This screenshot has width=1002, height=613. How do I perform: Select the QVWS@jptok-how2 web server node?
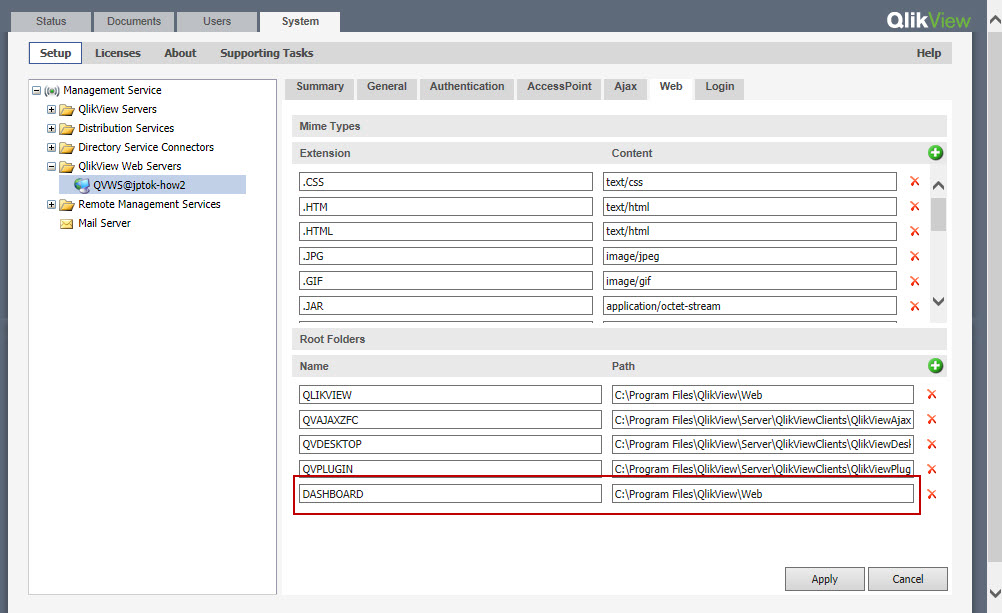coord(139,185)
